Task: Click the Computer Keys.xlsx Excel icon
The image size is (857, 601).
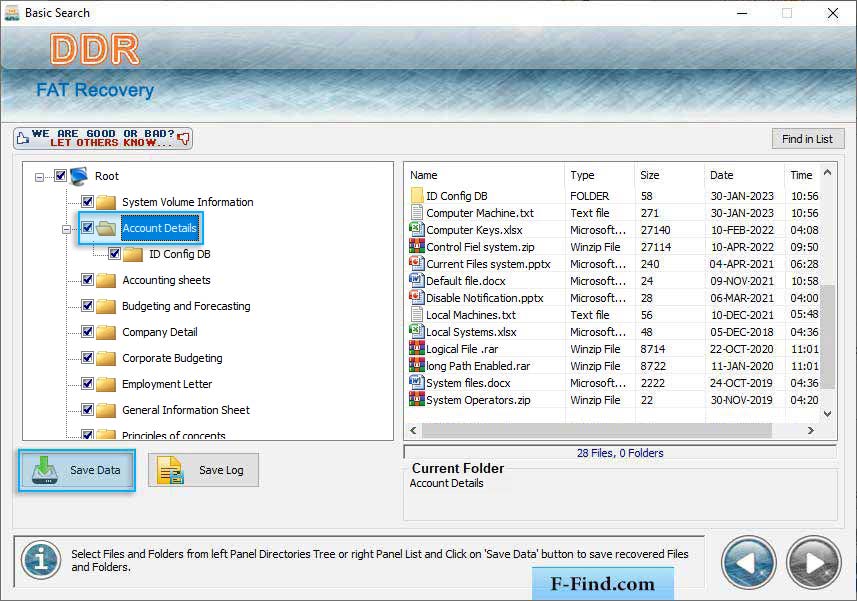Action: tap(416, 229)
